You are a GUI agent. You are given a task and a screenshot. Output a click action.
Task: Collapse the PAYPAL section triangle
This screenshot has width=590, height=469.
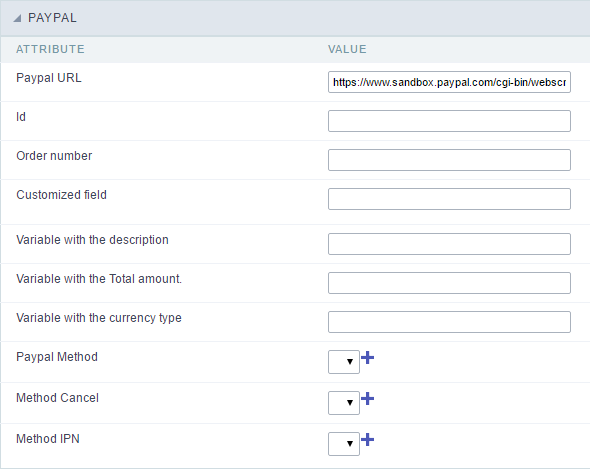[x=17, y=18]
